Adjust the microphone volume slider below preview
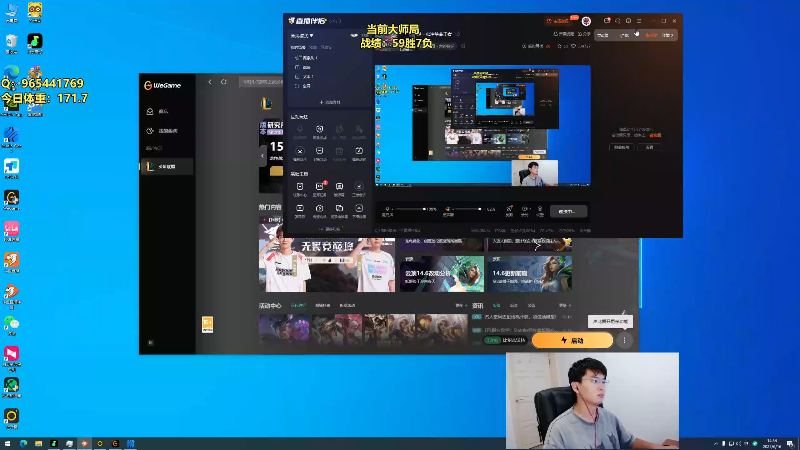The width and height of the screenshot is (800, 450). coord(411,209)
